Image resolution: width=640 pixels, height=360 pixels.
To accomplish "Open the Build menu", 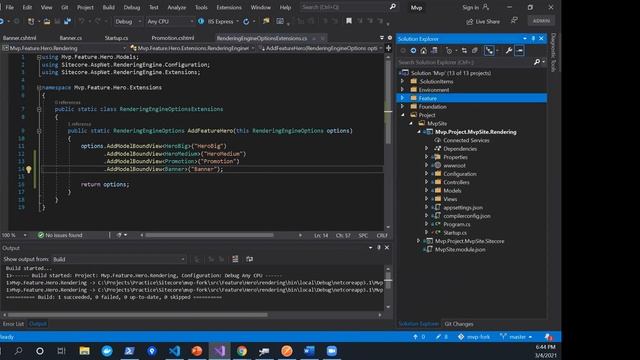I will 109,7.
